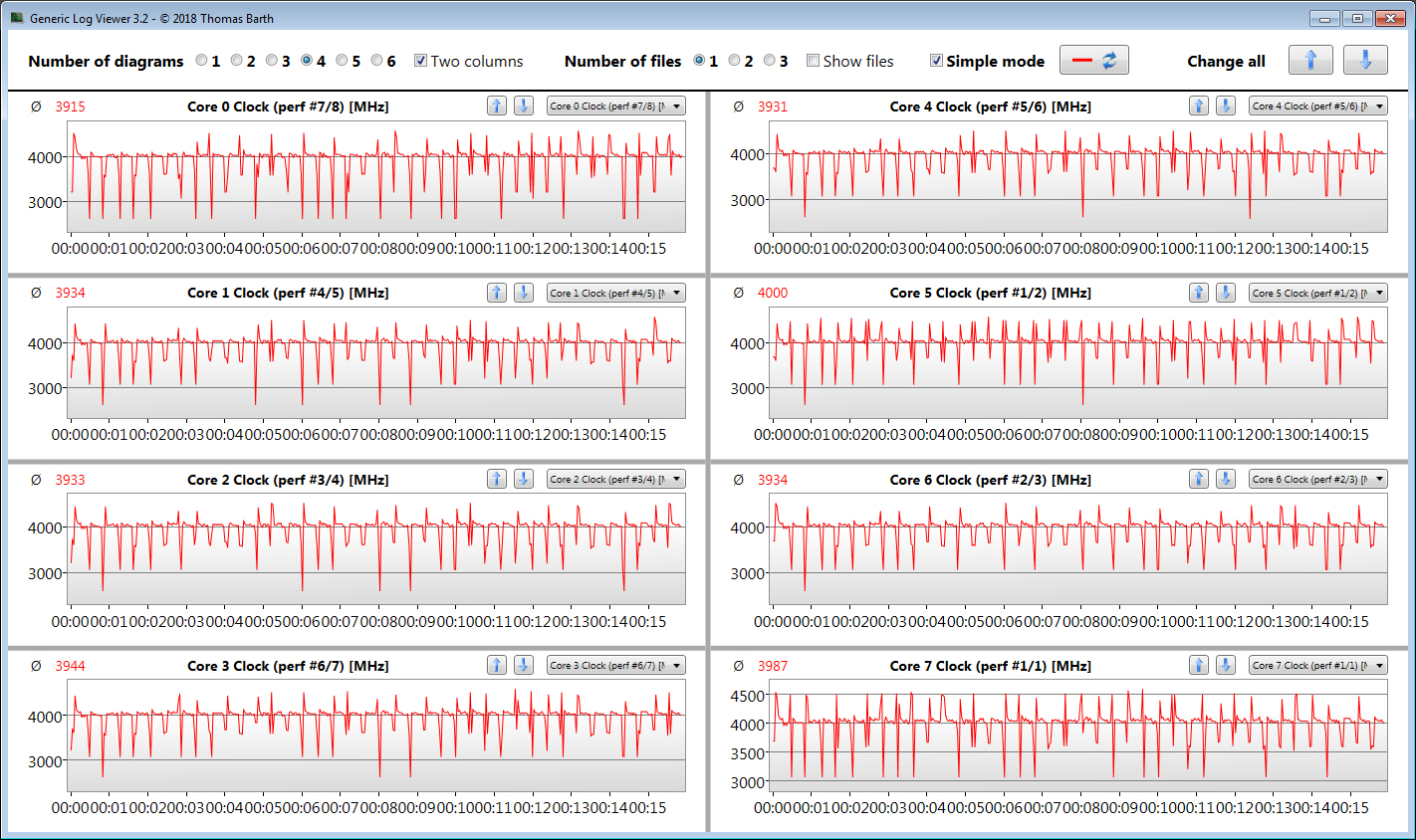Move Core 4 Clock diagram up
Viewport: 1416px width, 840px height.
[x=1199, y=105]
